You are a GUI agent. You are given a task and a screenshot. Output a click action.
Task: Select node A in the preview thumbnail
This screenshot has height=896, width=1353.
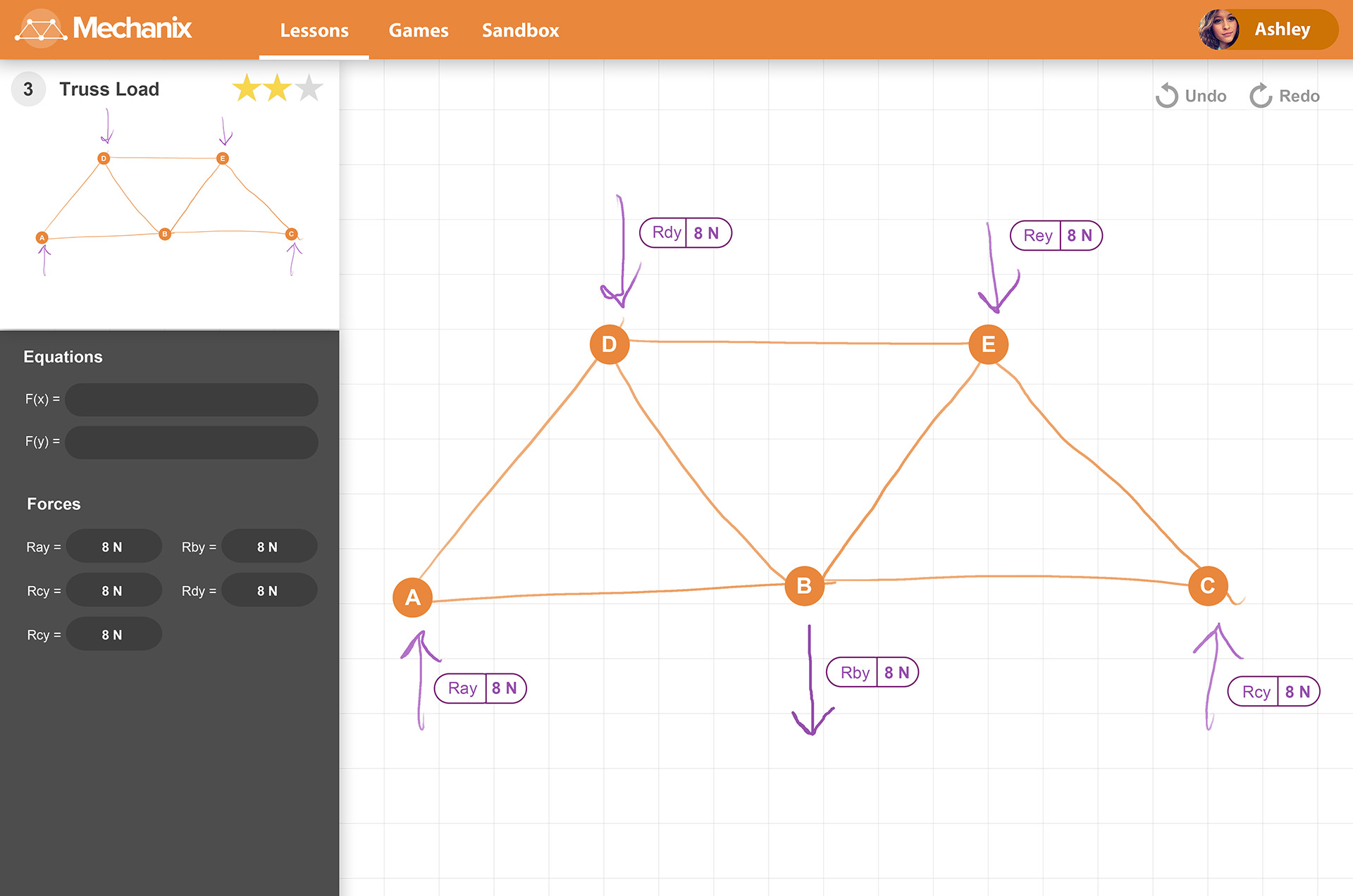[x=42, y=238]
